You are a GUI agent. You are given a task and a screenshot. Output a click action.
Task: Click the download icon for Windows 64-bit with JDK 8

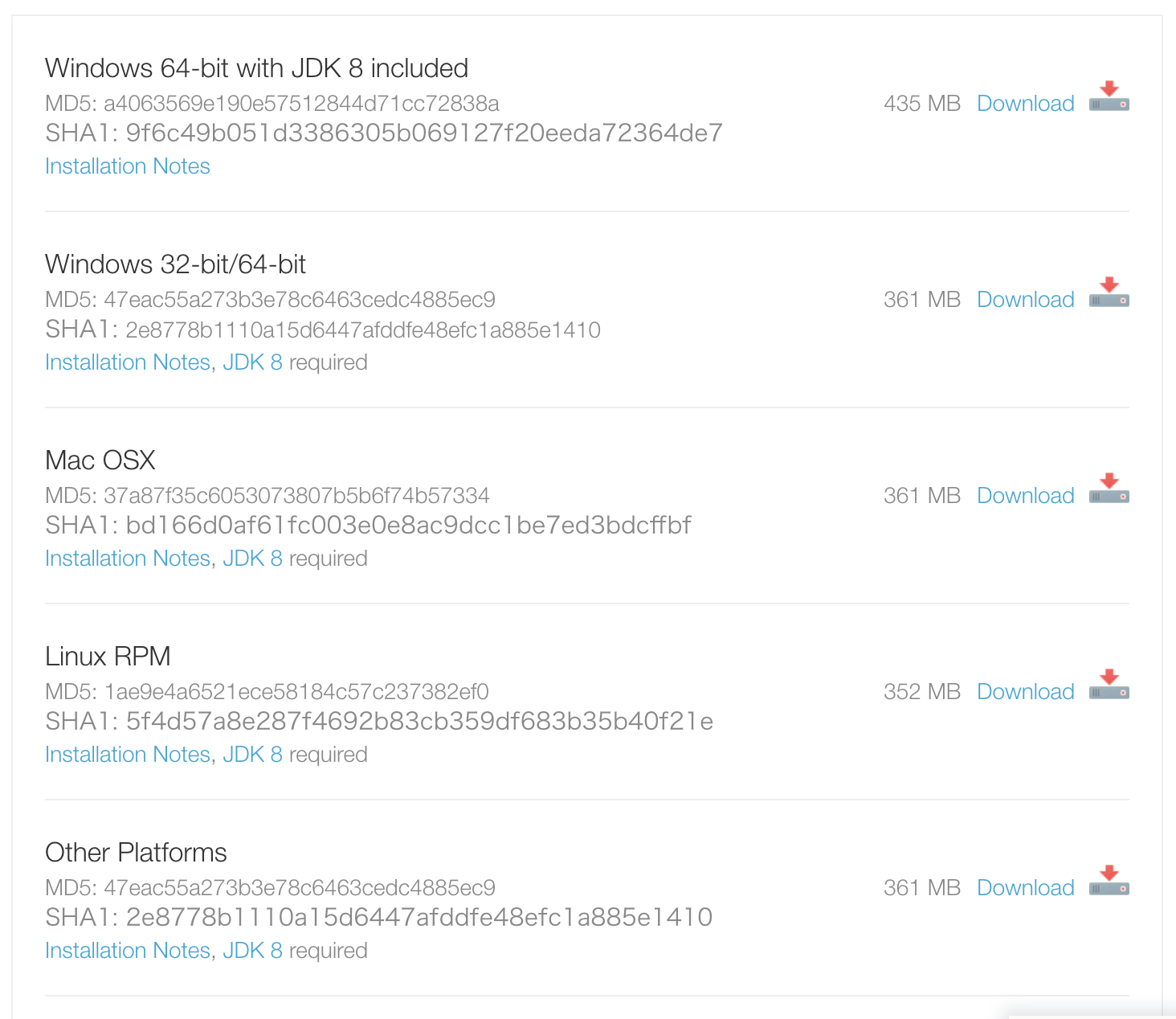point(1109,96)
